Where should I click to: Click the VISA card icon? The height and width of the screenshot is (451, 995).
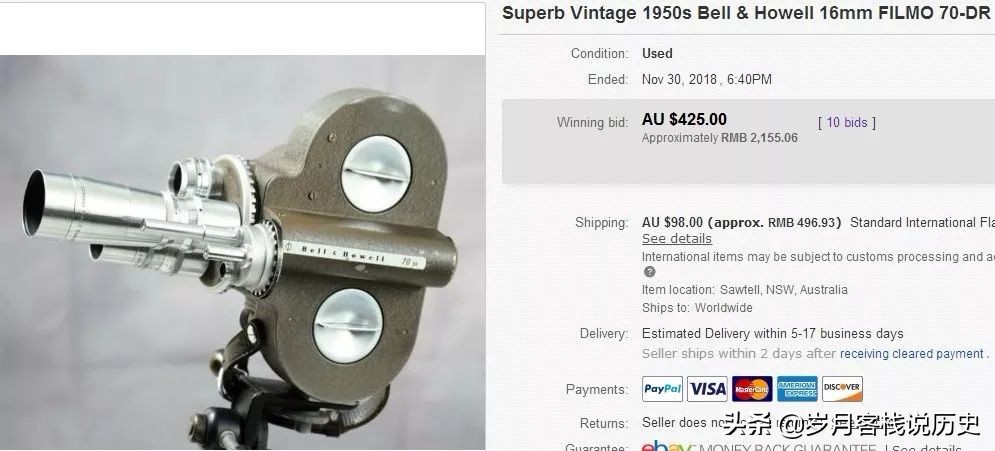click(x=707, y=389)
